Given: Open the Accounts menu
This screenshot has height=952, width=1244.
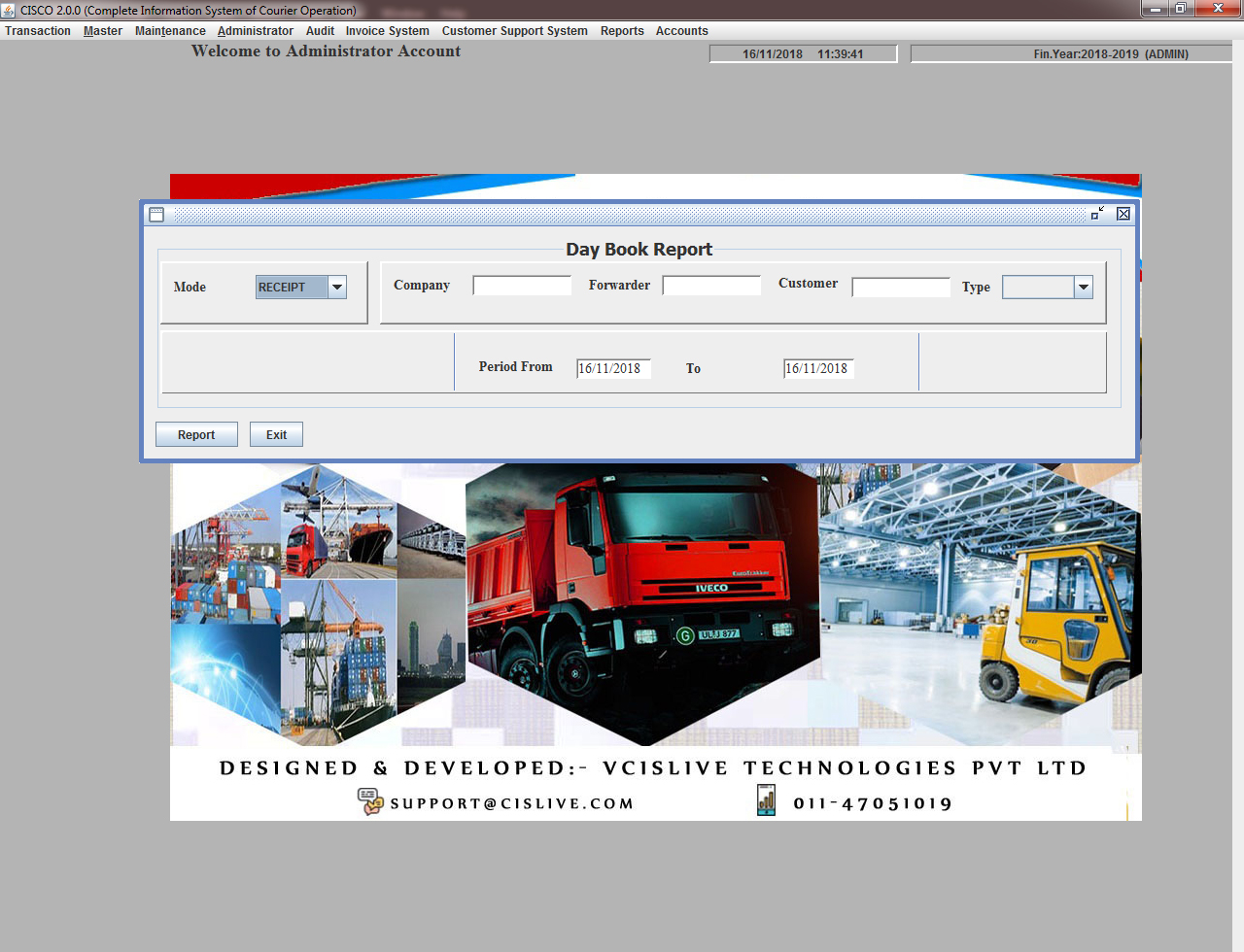Looking at the screenshot, I should 681,31.
